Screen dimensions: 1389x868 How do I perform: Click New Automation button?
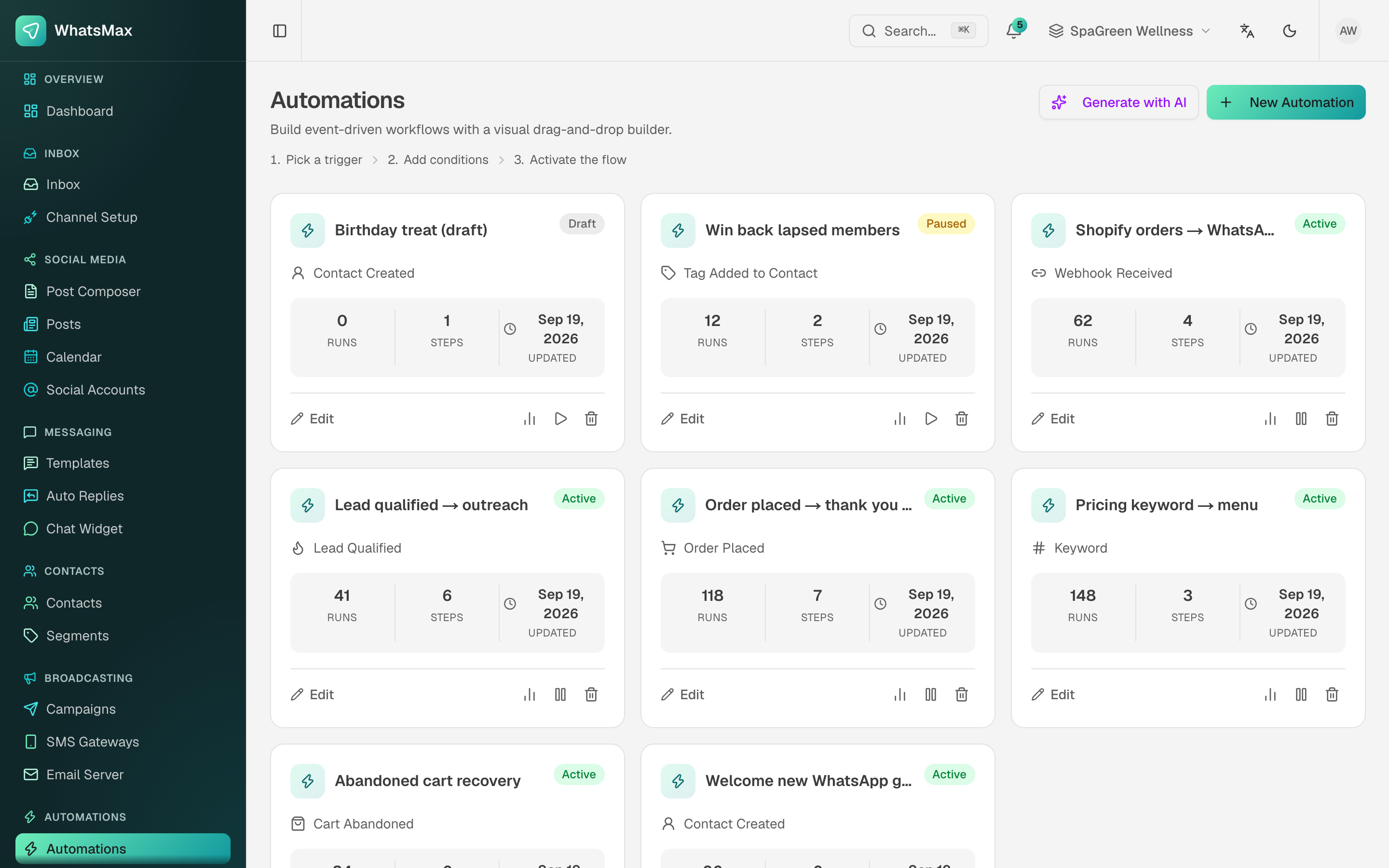point(1286,102)
